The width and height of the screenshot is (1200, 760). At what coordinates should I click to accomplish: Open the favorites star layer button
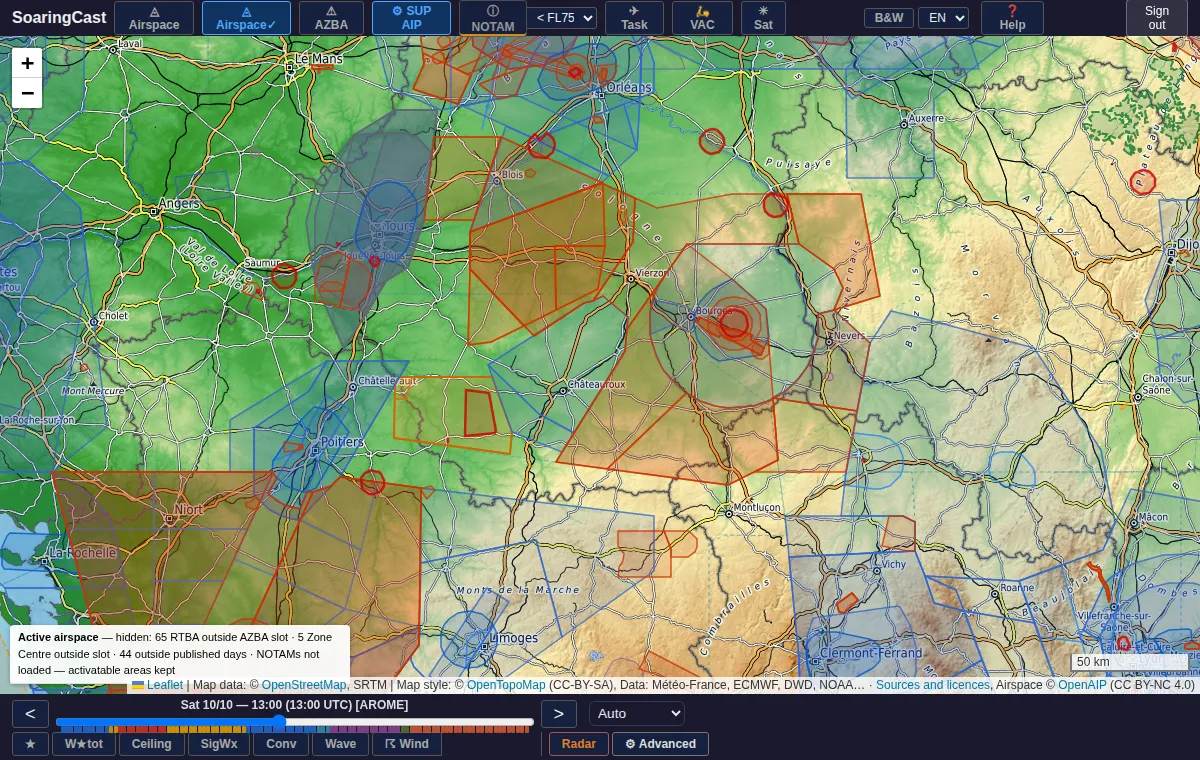(x=30, y=744)
